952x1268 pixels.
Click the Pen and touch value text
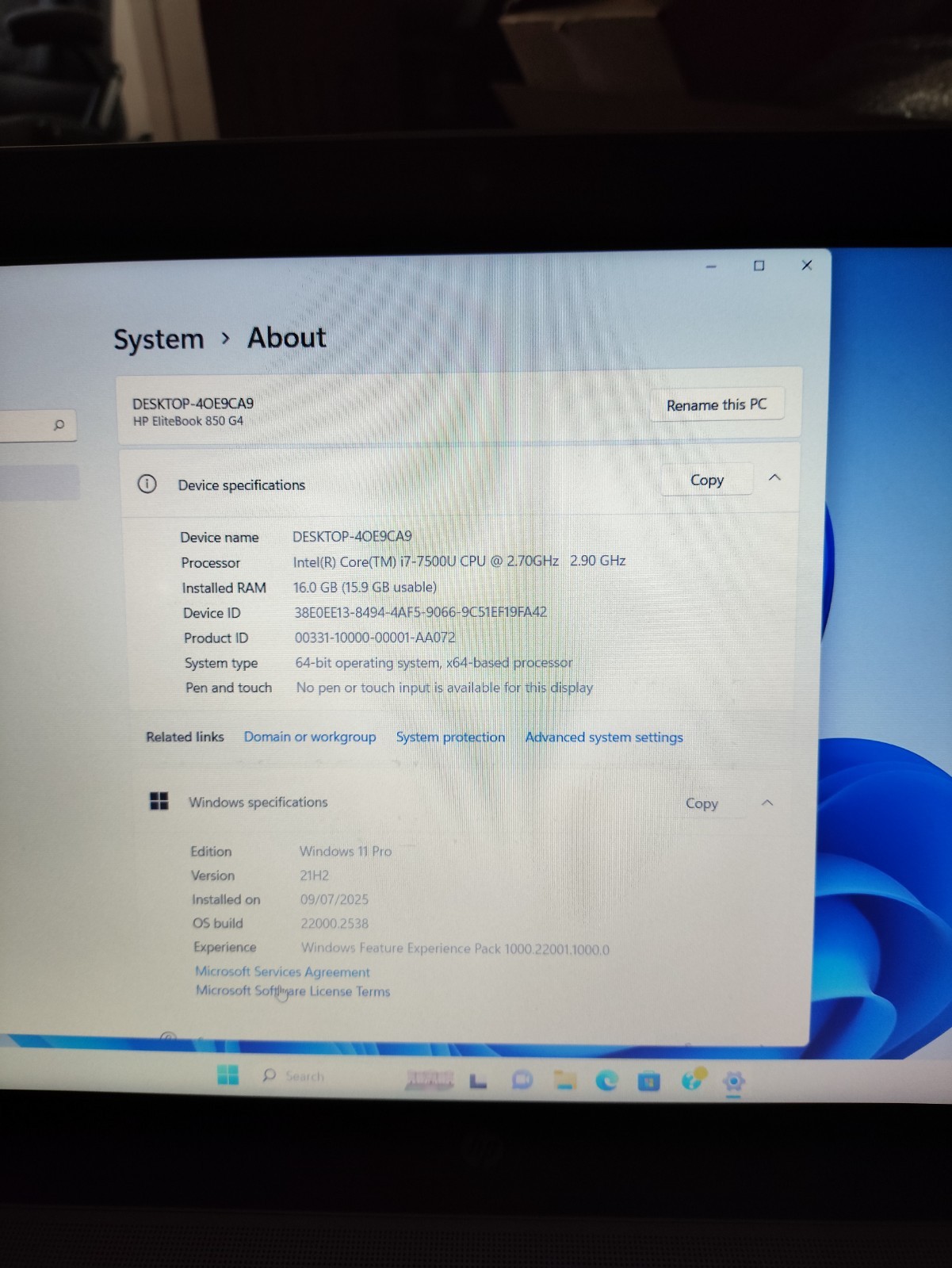[445, 688]
